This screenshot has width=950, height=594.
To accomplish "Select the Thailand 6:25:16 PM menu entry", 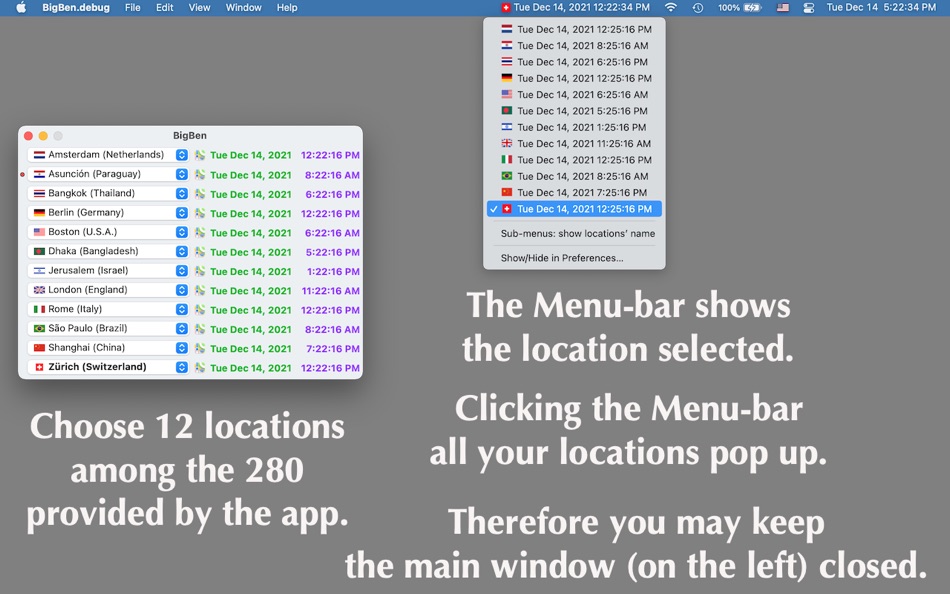I will pos(574,62).
